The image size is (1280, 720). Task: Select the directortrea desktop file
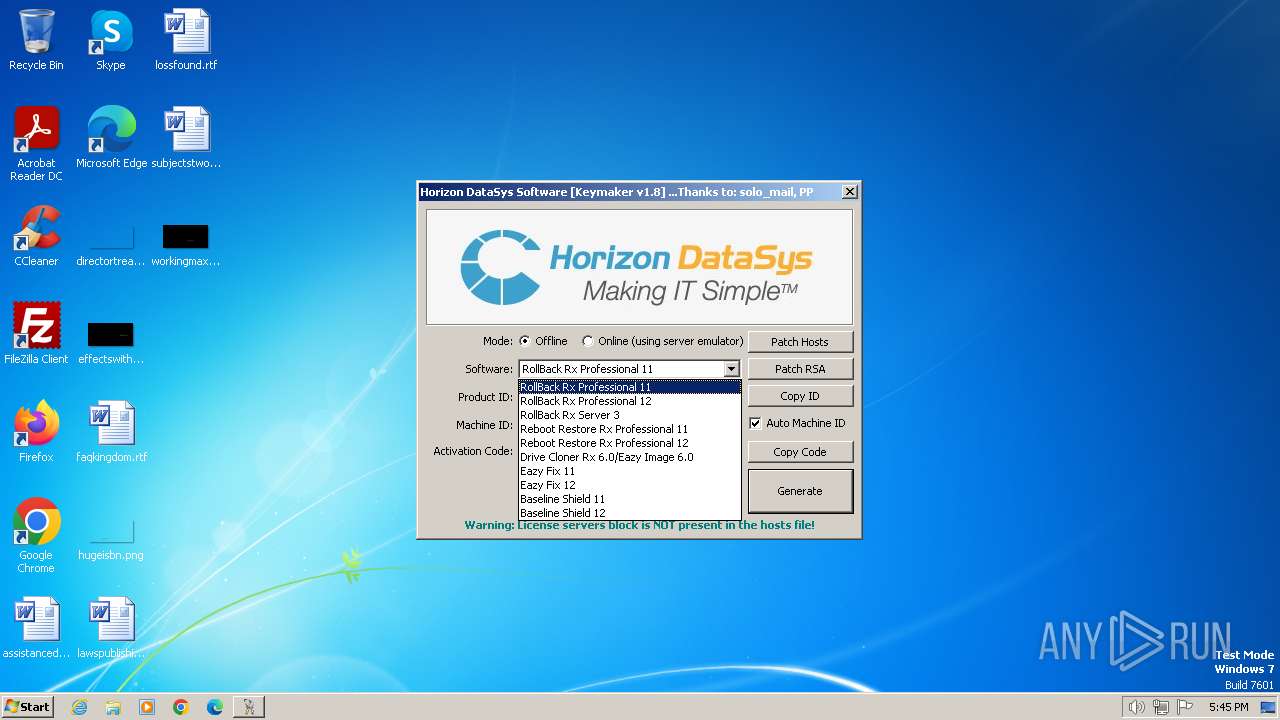point(111,245)
